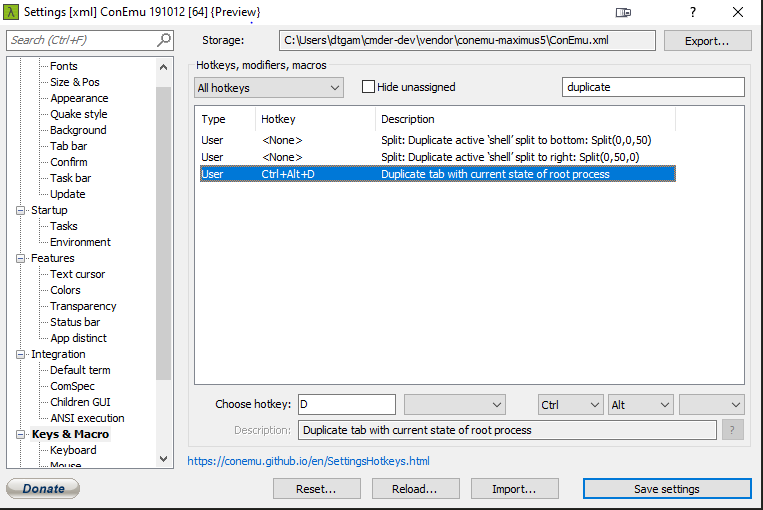Select the Integration tree item

click(58, 354)
